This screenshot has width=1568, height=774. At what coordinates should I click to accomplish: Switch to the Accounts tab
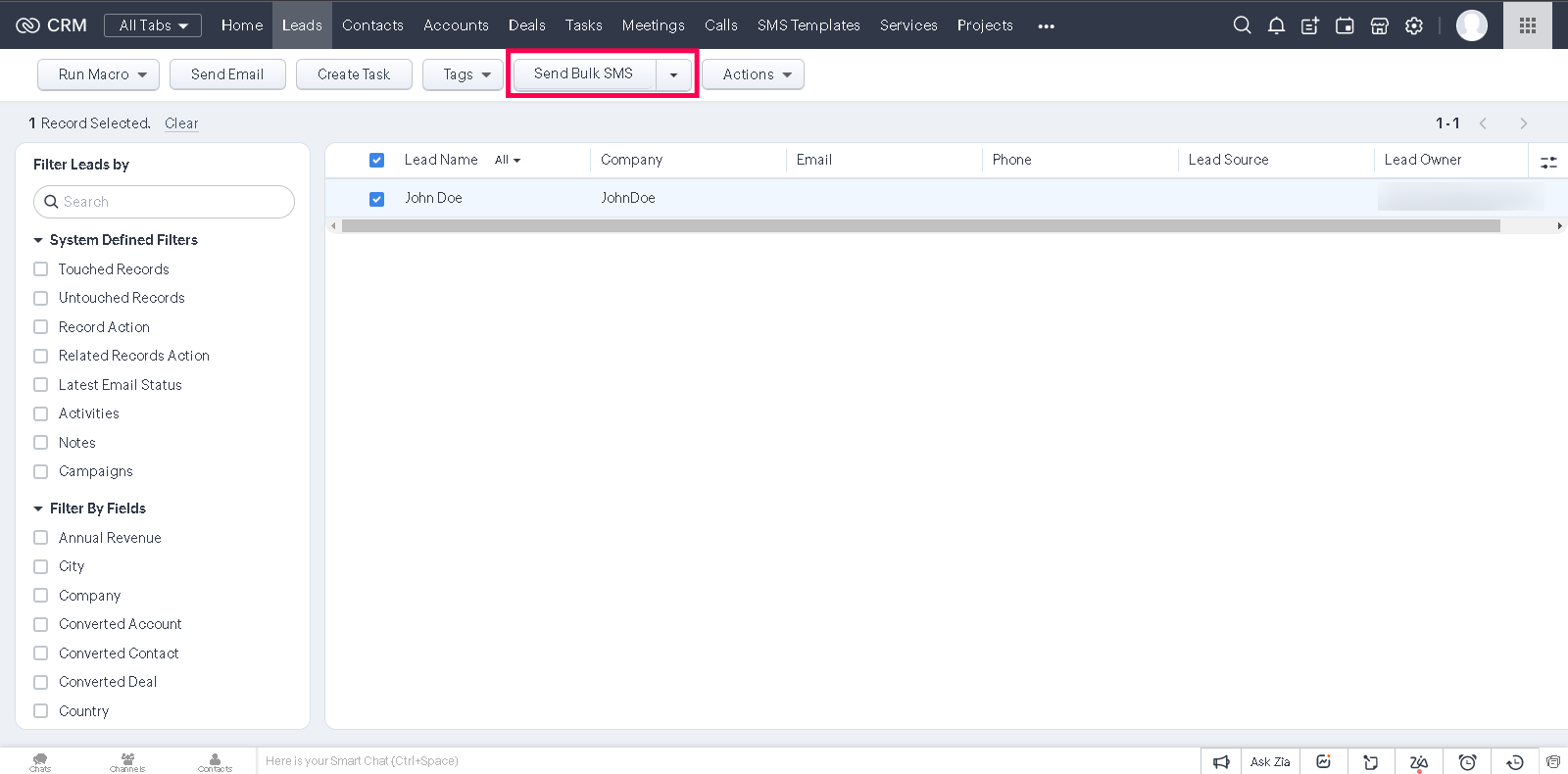pyautogui.click(x=456, y=25)
